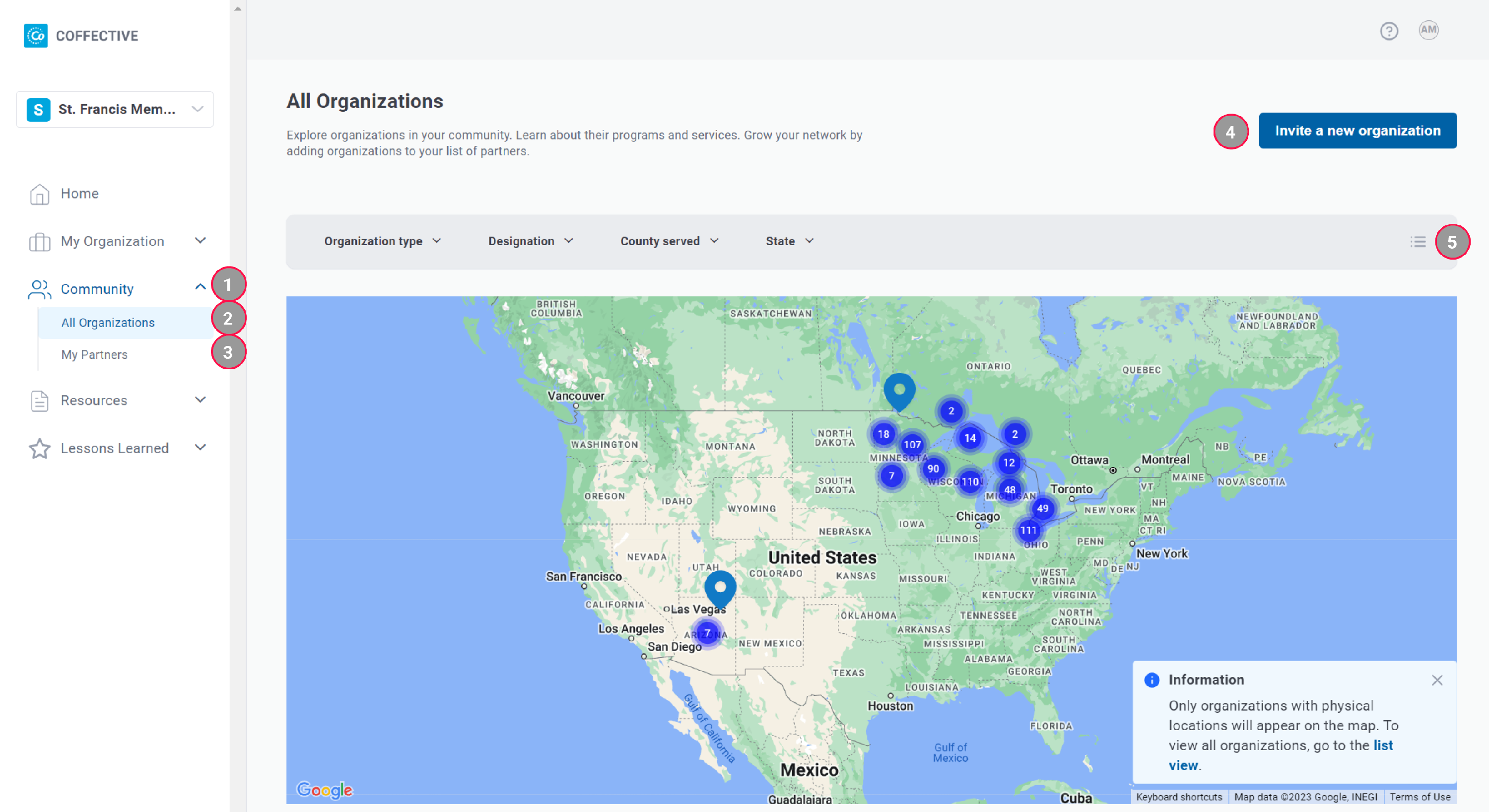Expand the Resources menu section
The image size is (1489, 812).
coord(200,400)
